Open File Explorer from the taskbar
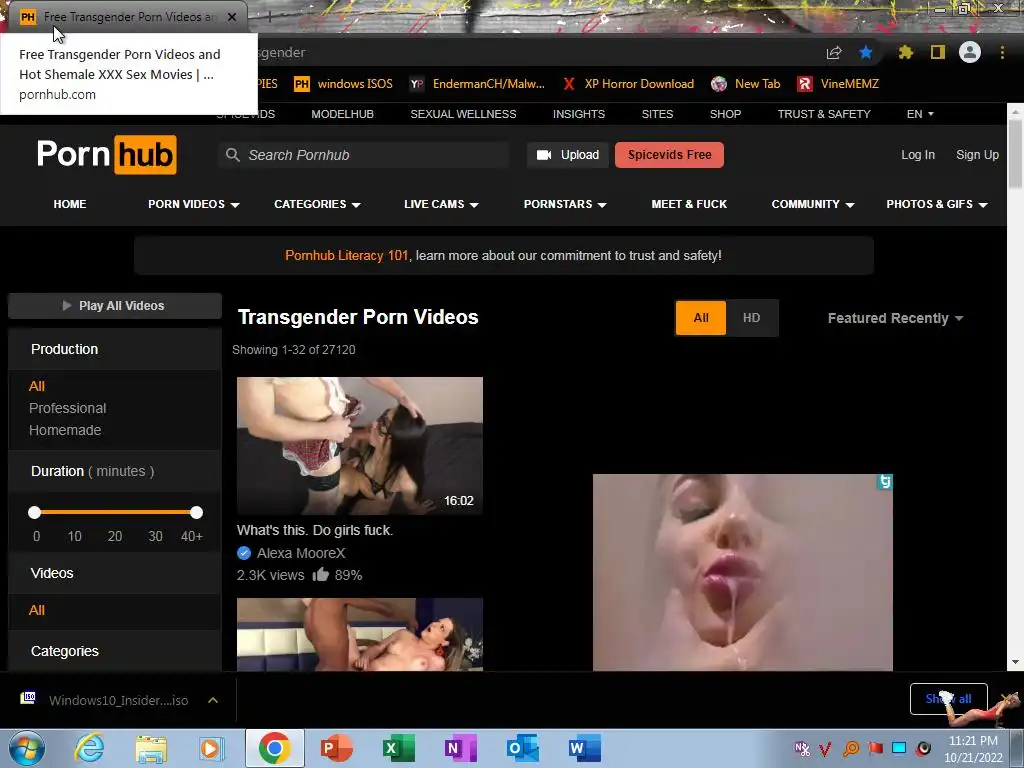Screen dimensions: 1024x768 152,749
